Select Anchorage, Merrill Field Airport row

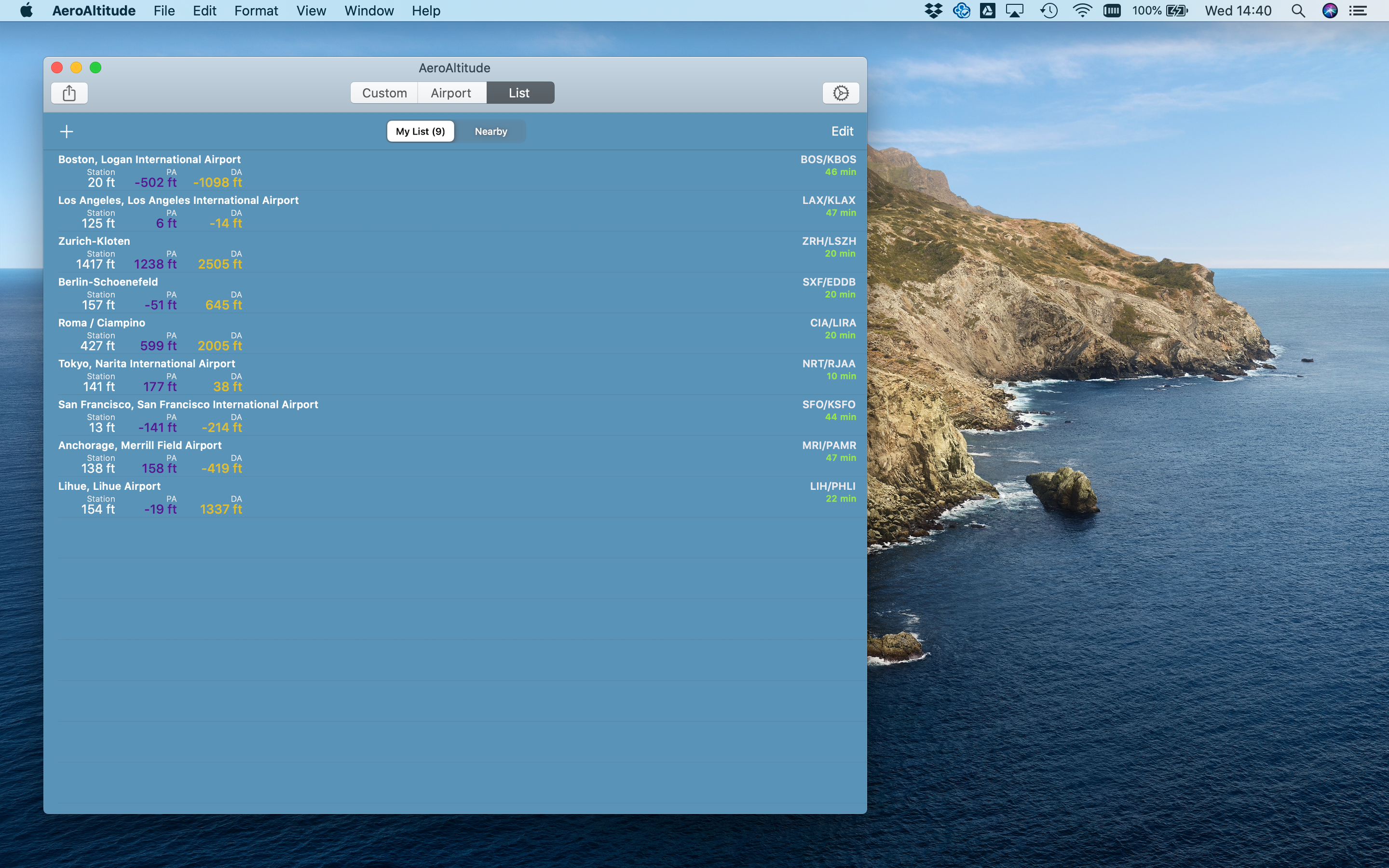[x=455, y=456]
